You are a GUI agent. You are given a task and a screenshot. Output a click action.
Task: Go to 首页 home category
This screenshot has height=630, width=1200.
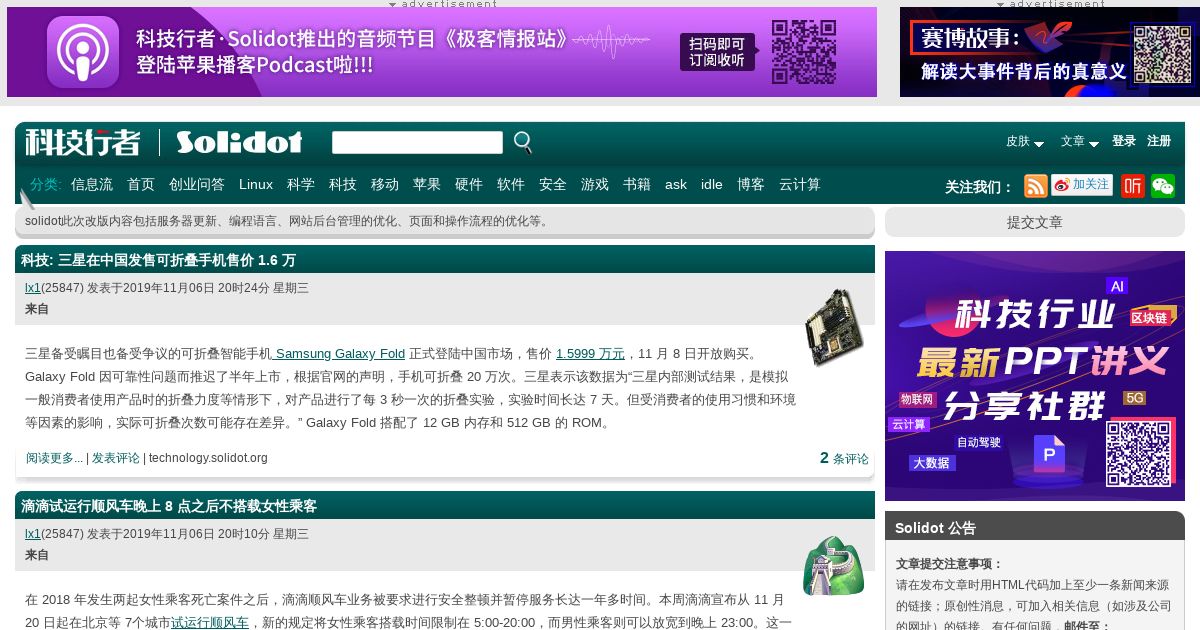click(141, 184)
